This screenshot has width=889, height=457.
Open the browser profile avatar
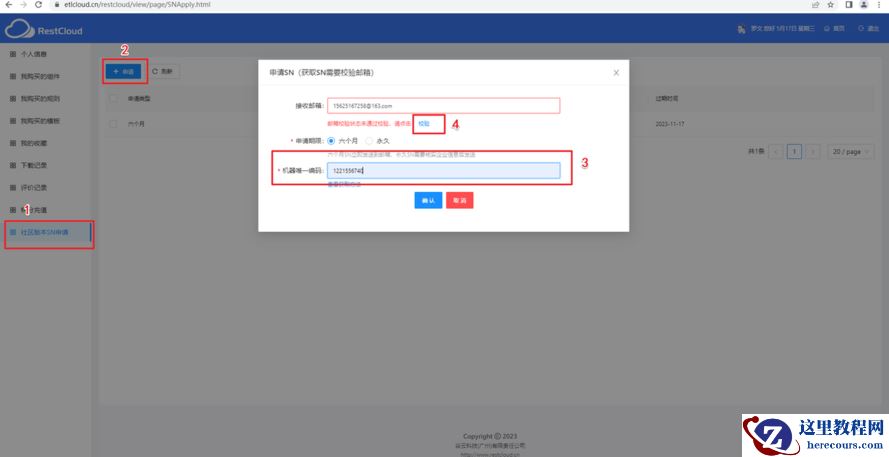tap(864, 5)
